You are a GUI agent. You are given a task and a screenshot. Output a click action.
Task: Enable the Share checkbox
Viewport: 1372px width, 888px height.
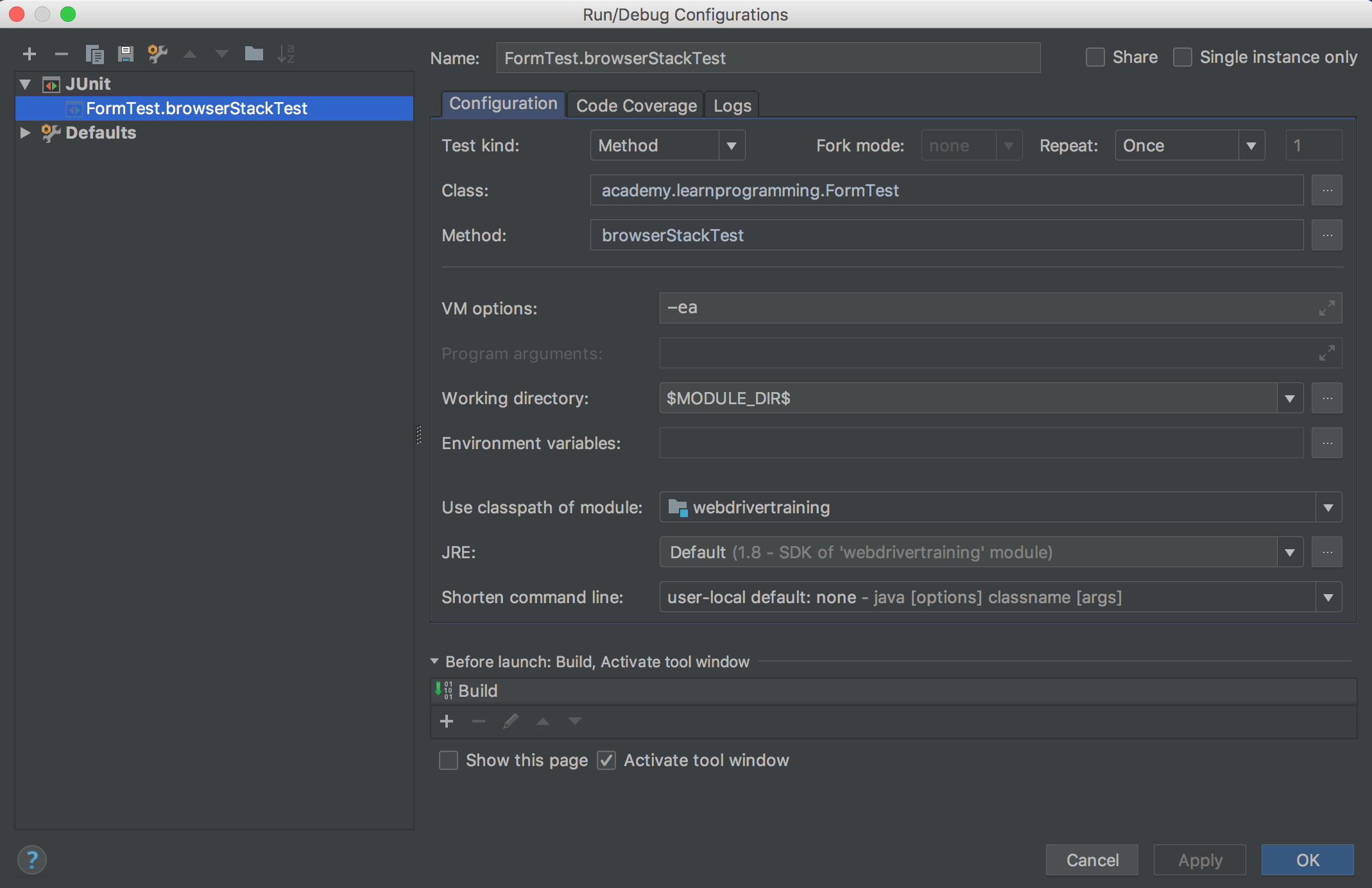[1095, 57]
